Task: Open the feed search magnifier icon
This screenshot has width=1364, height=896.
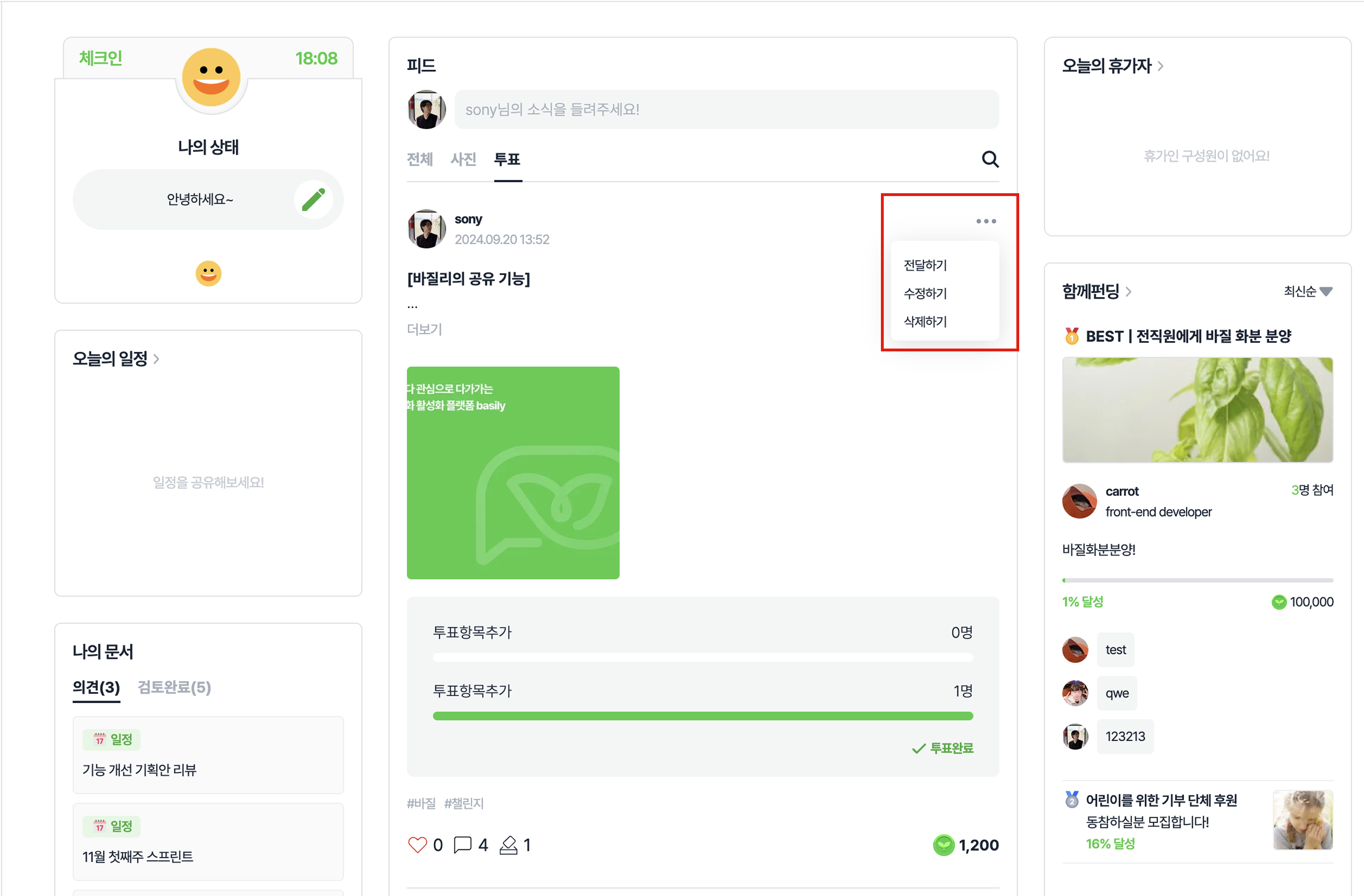Action: point(990,159)
